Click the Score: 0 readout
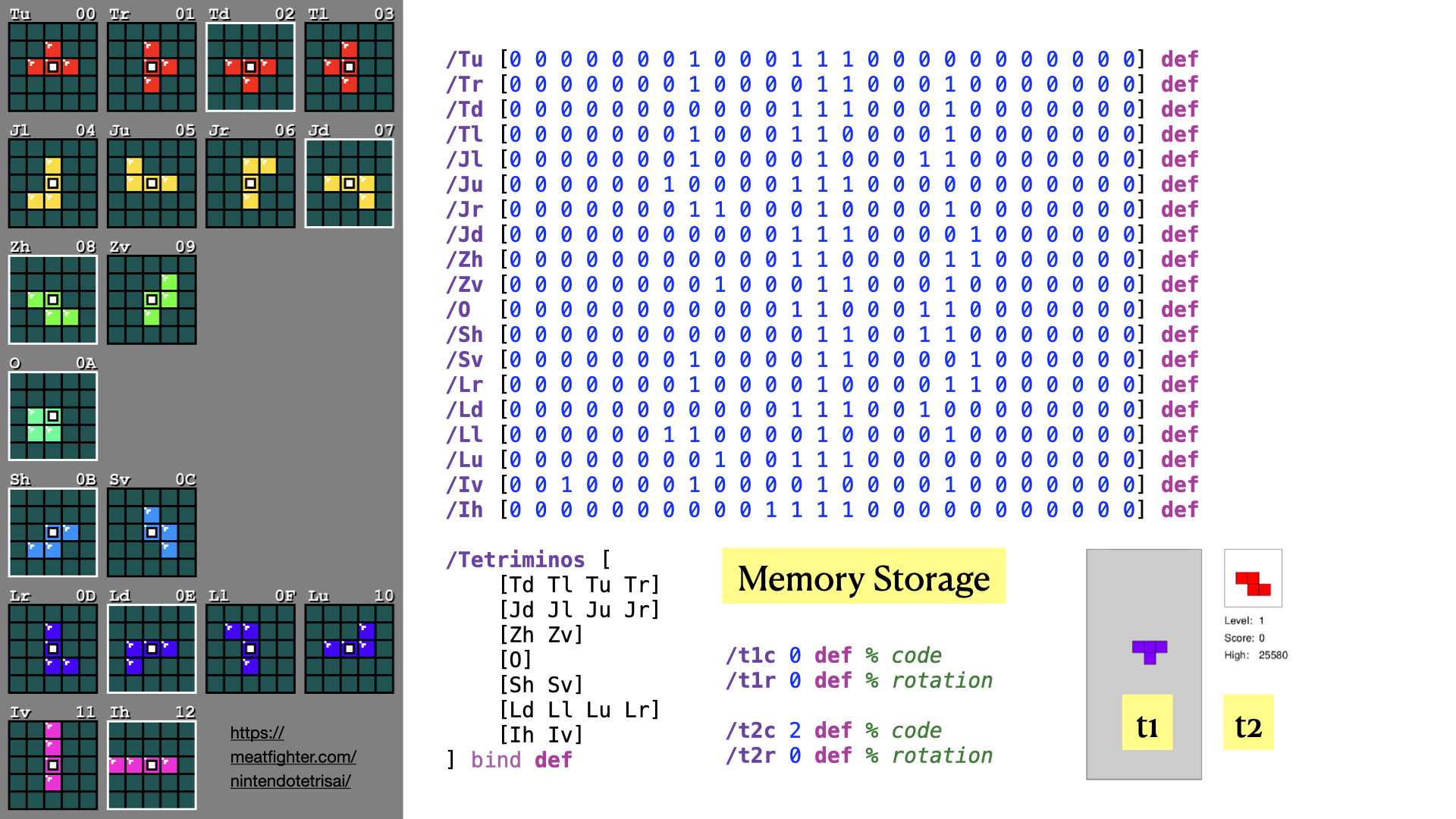 (1244, 638)
